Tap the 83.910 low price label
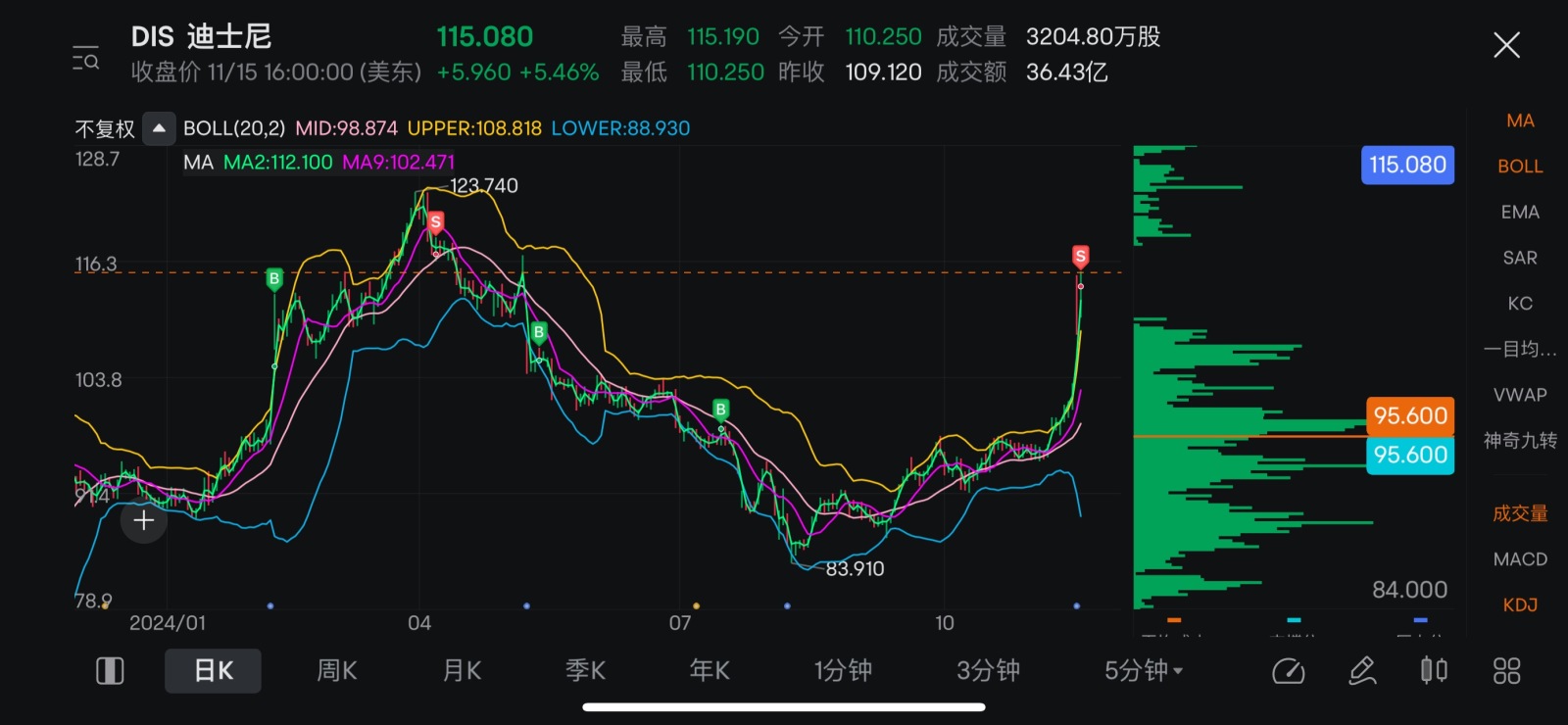This screenshot has width=1568, height=725. pyautogui.click(x=855, y=569)
